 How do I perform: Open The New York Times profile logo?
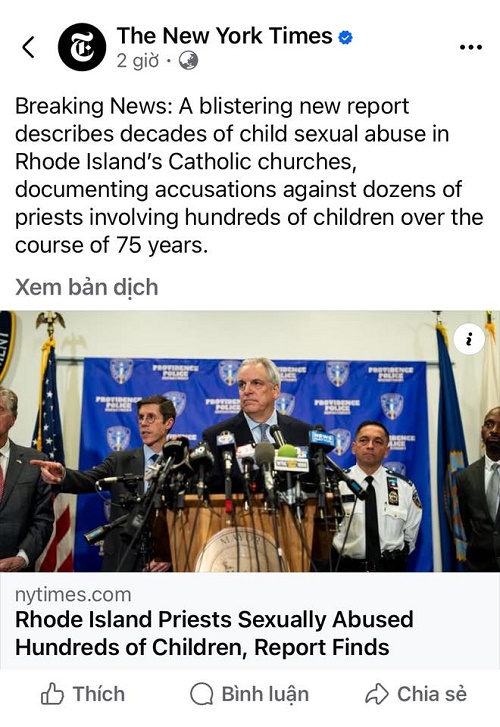(82, 47)
